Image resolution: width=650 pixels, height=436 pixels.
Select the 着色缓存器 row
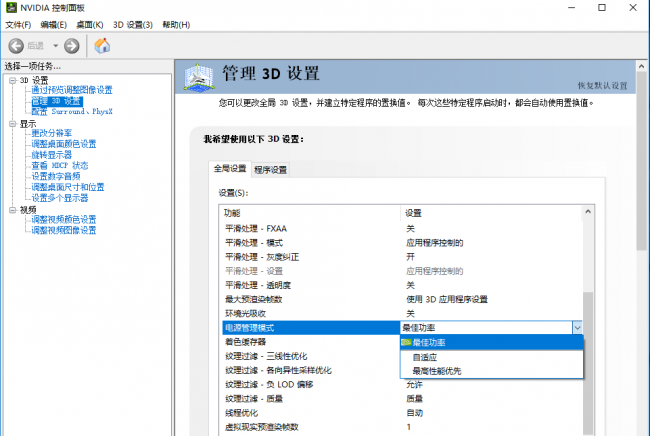311,342
